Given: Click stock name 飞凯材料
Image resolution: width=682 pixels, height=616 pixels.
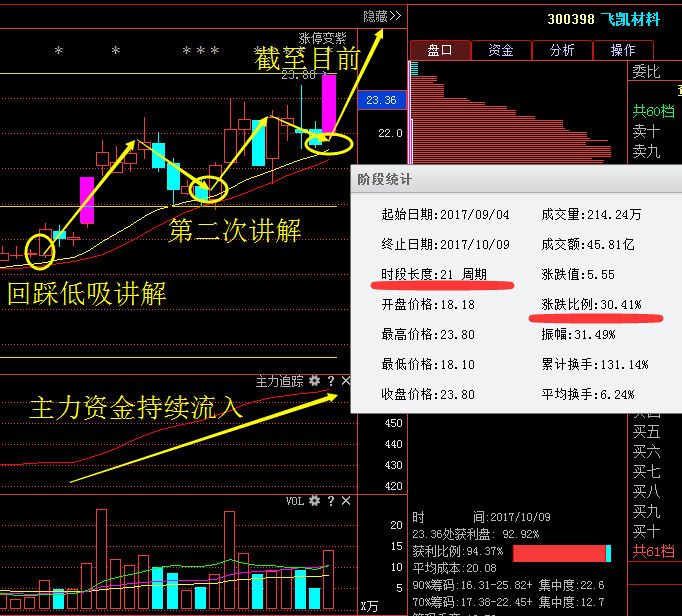Looking at the screenshot, I should [x=631, y=19].
